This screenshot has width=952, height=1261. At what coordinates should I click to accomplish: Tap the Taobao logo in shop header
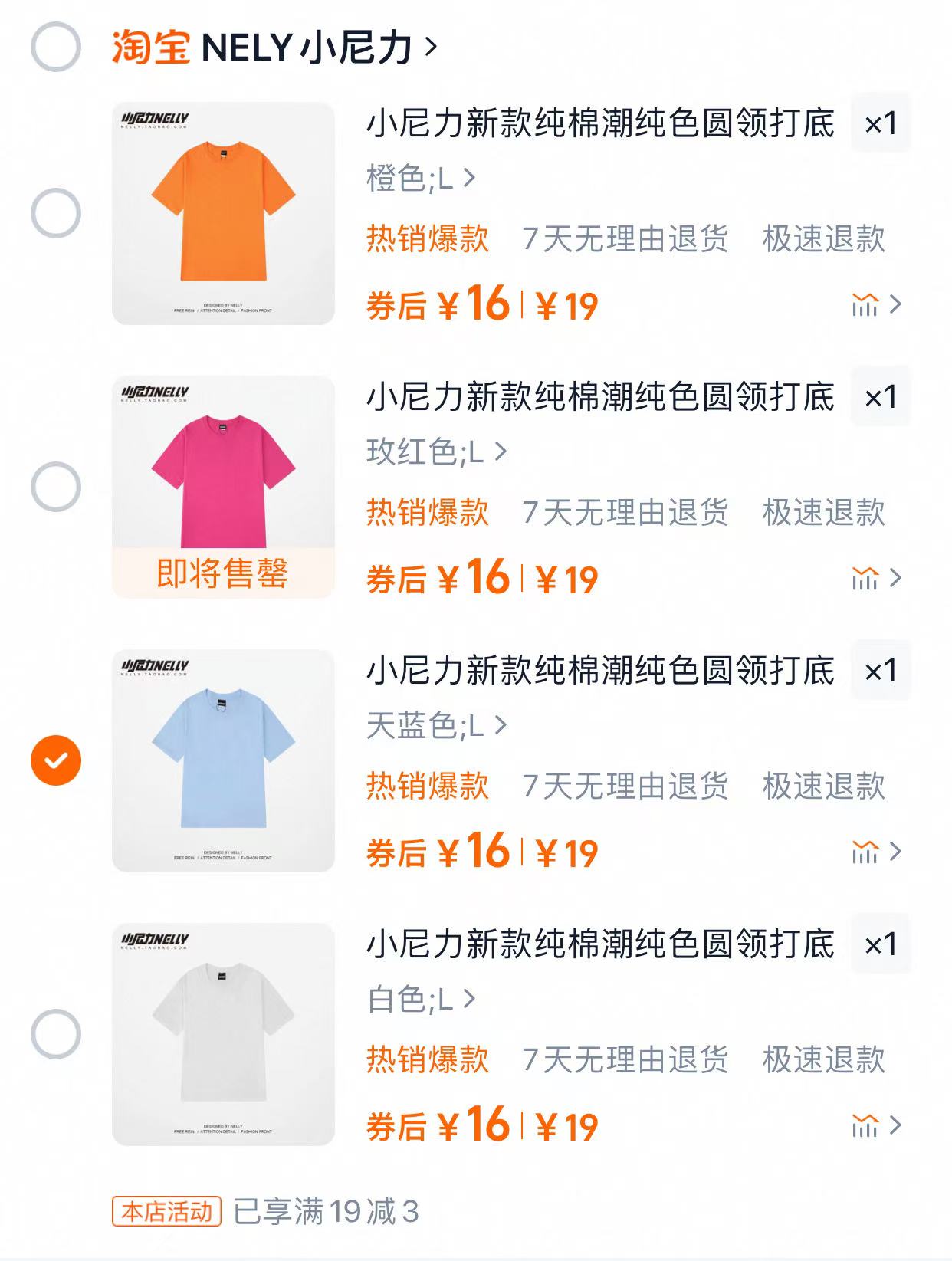(151, 48)
